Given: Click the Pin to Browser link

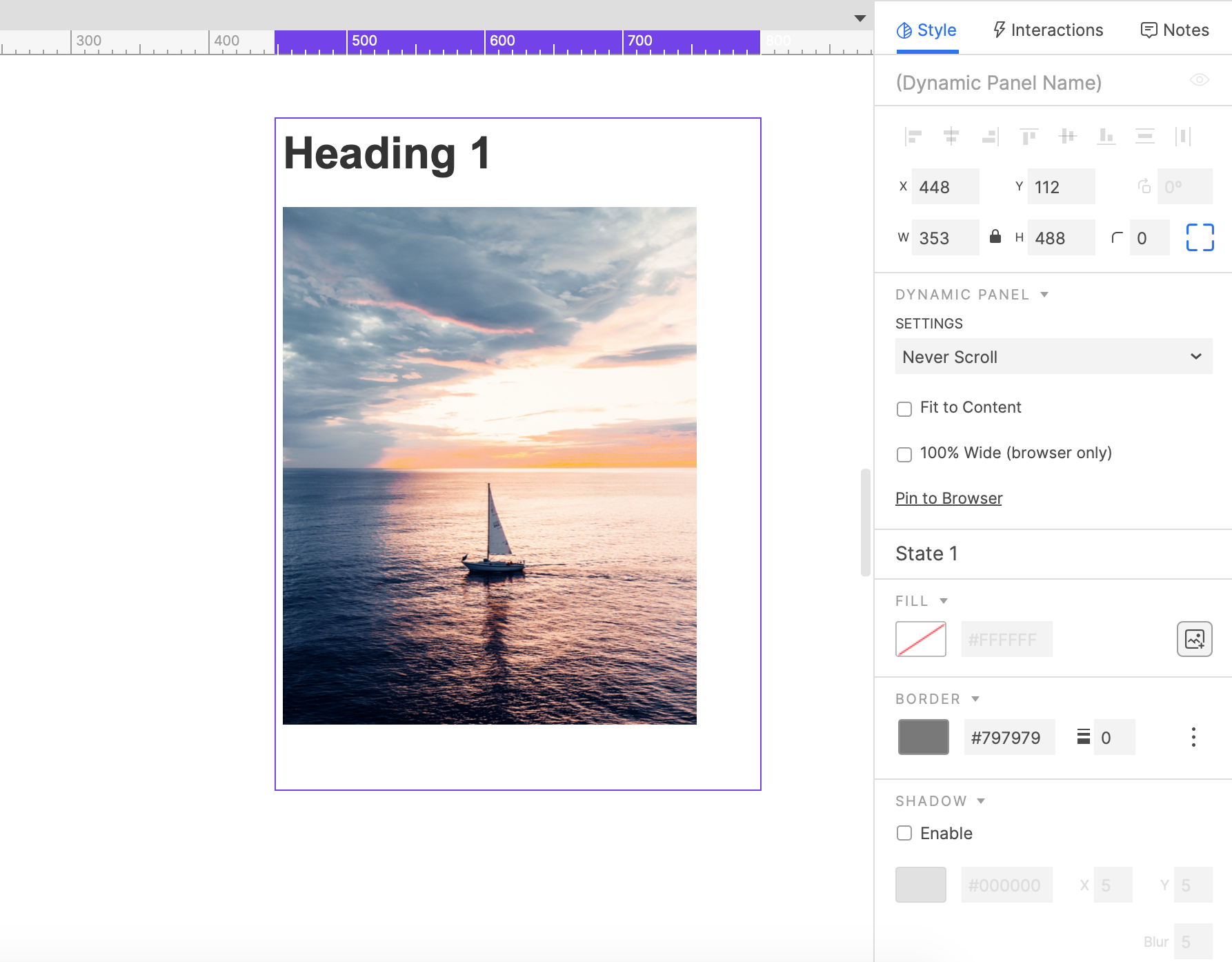Looking at the screenshot, I should click(x=948, y=498).
